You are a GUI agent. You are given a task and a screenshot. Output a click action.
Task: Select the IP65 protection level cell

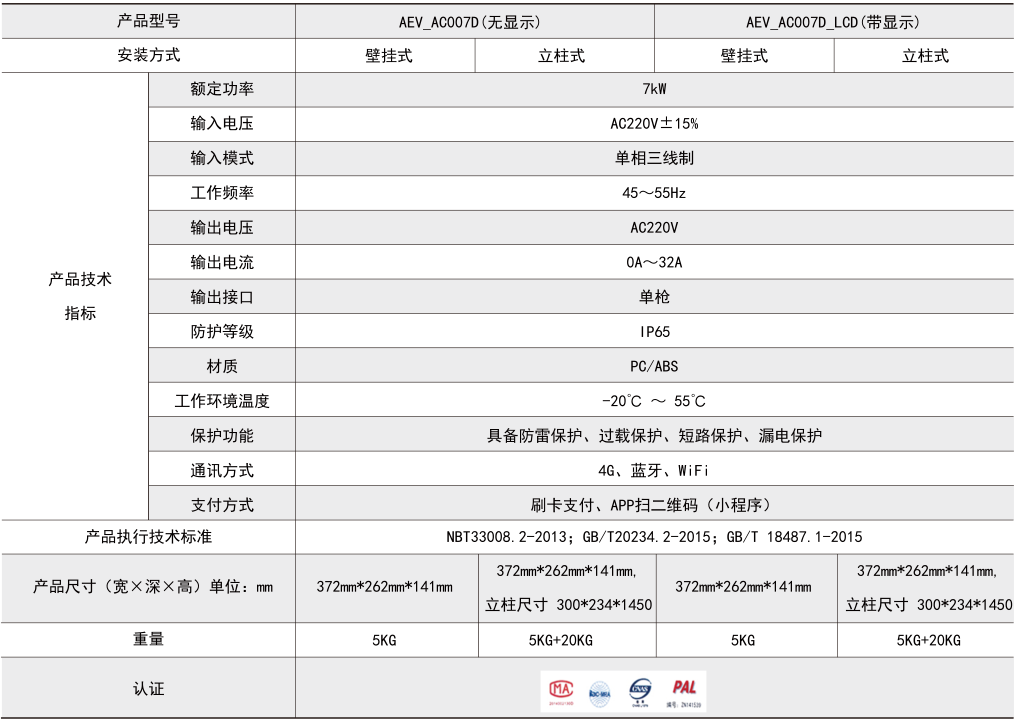click(x=654, y=331)
